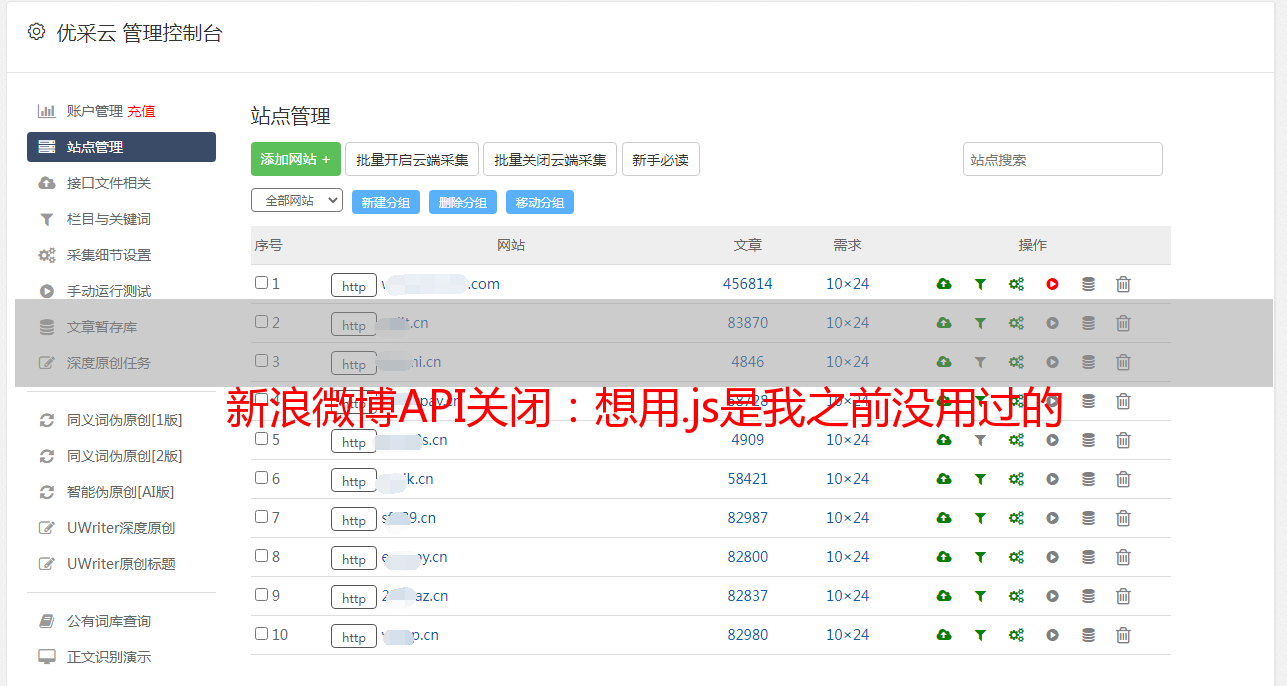Tick the checkbox for site 7
This screenshot has height=686, width=1287.
click(x=261, y=517)
